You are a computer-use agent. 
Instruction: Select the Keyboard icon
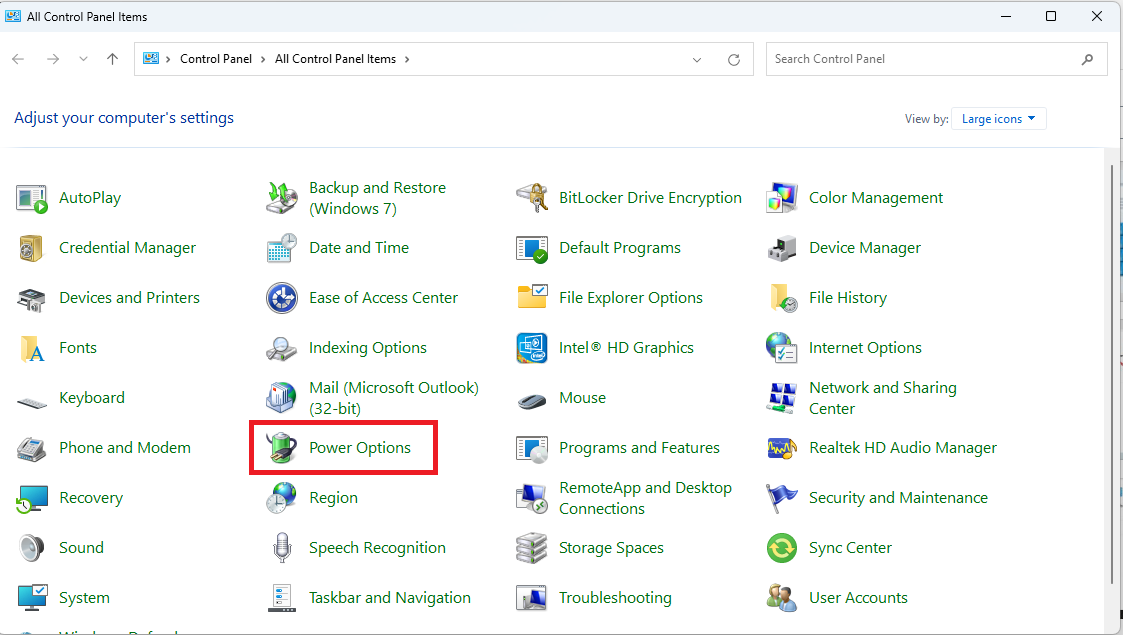point(32,402)
